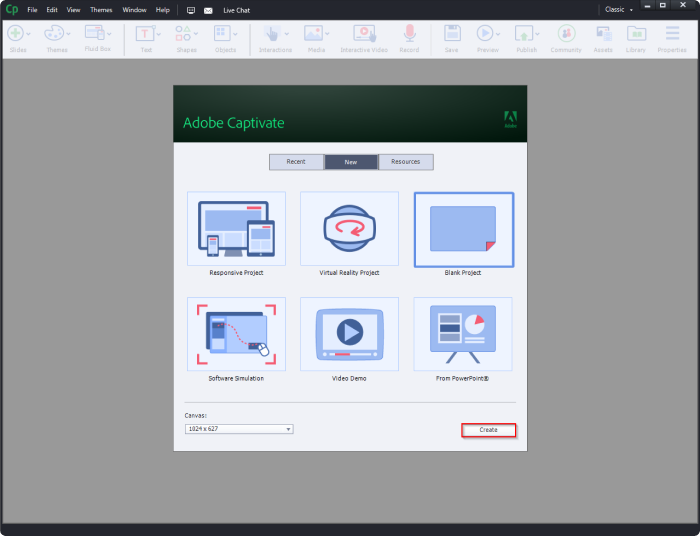Insert Text via toolbar icon
Screen dimensions: 700x536
click(x=145, y=33)
